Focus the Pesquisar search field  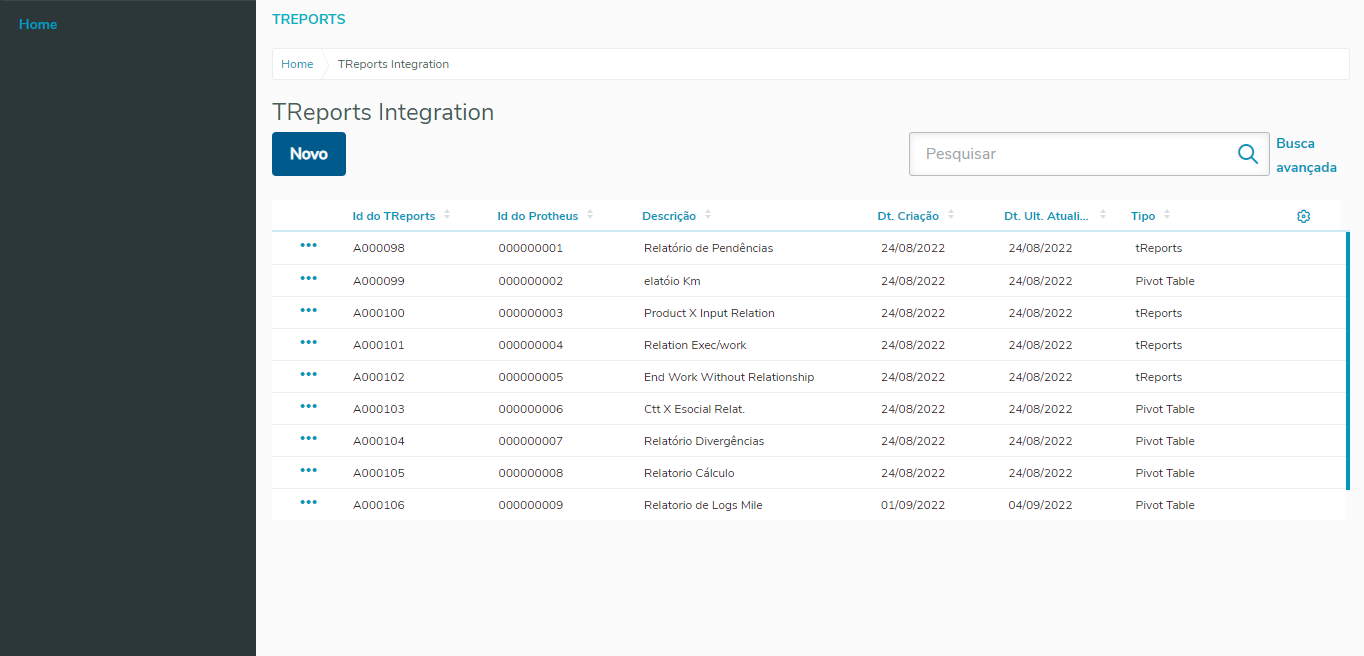click(x=1070, y=154)
